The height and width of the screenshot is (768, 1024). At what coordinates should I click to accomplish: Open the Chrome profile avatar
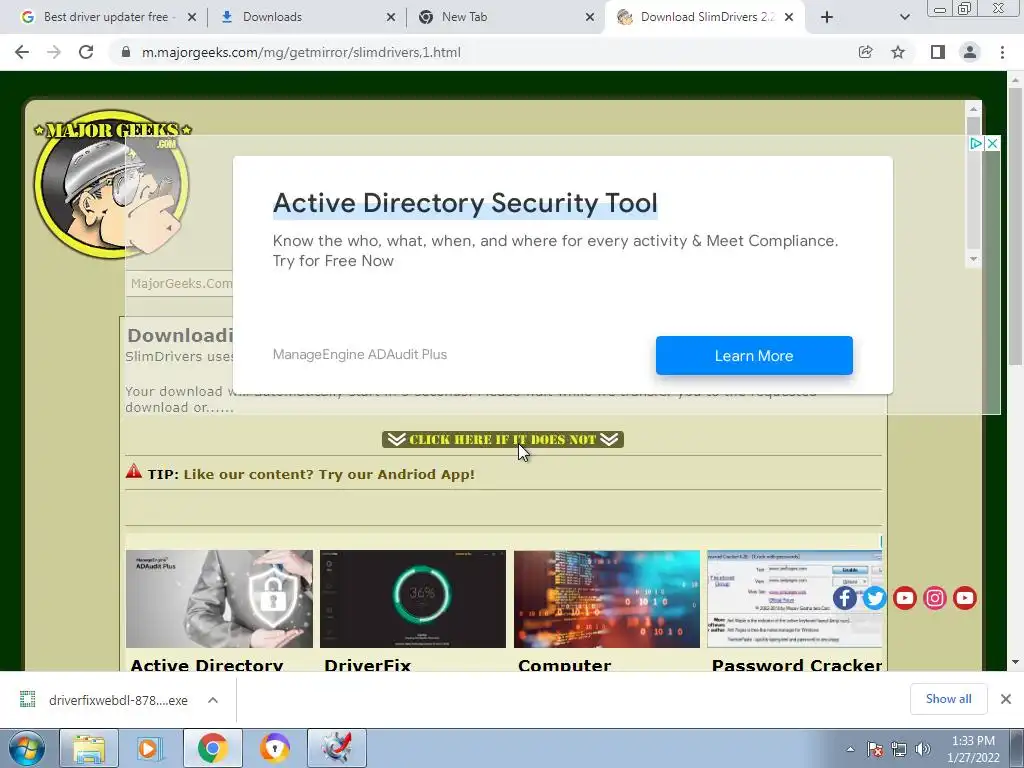click(x=970, y=52)
